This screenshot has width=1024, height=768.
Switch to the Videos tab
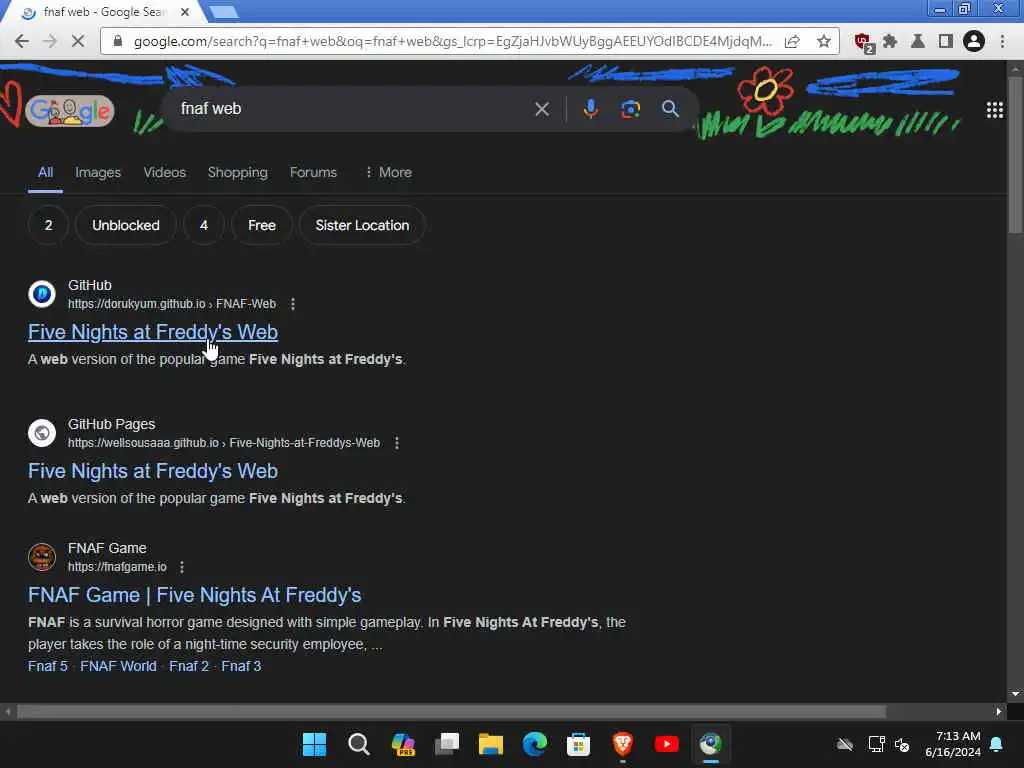(165, 172)
